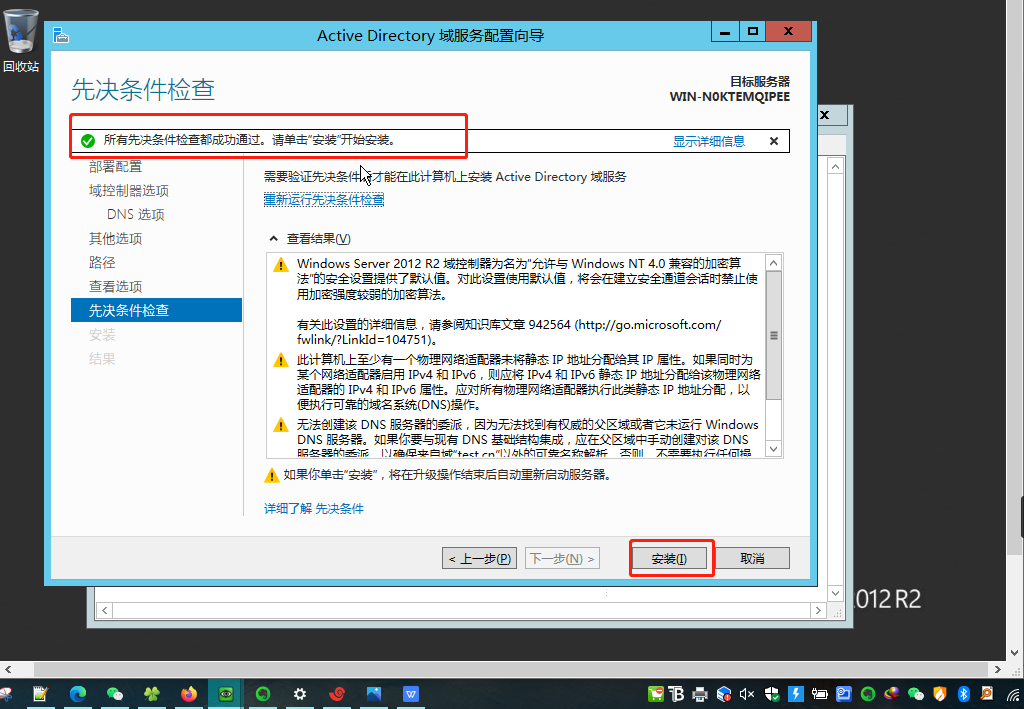Screen dimensions: 1024x709
Task: Open the Recycle Bin desktop icon
Action: click(x=21, y=39)
